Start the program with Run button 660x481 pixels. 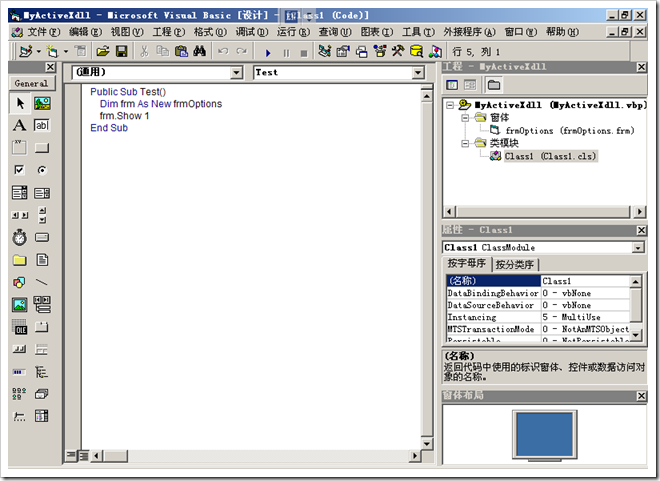pyautogui.click(x=268, y=53)
